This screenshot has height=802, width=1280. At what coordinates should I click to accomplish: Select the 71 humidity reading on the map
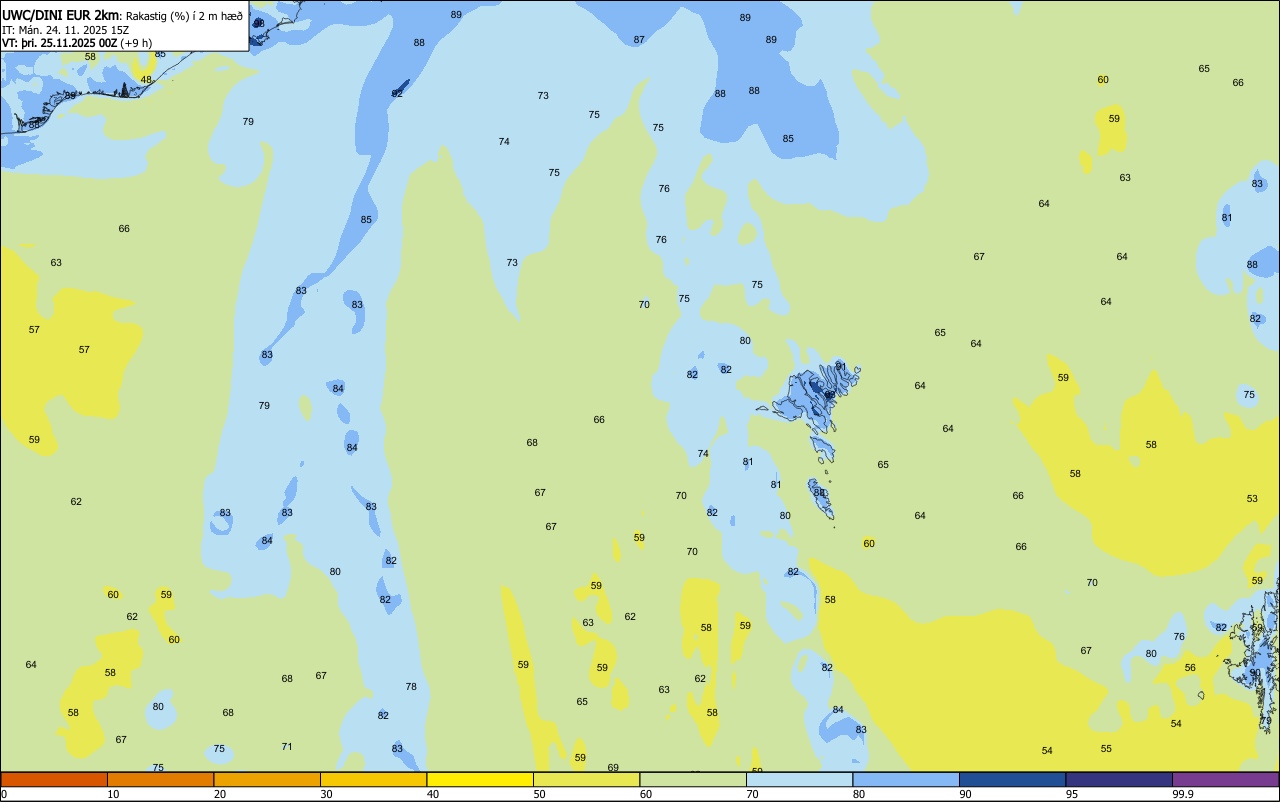[x=287, y=747]
